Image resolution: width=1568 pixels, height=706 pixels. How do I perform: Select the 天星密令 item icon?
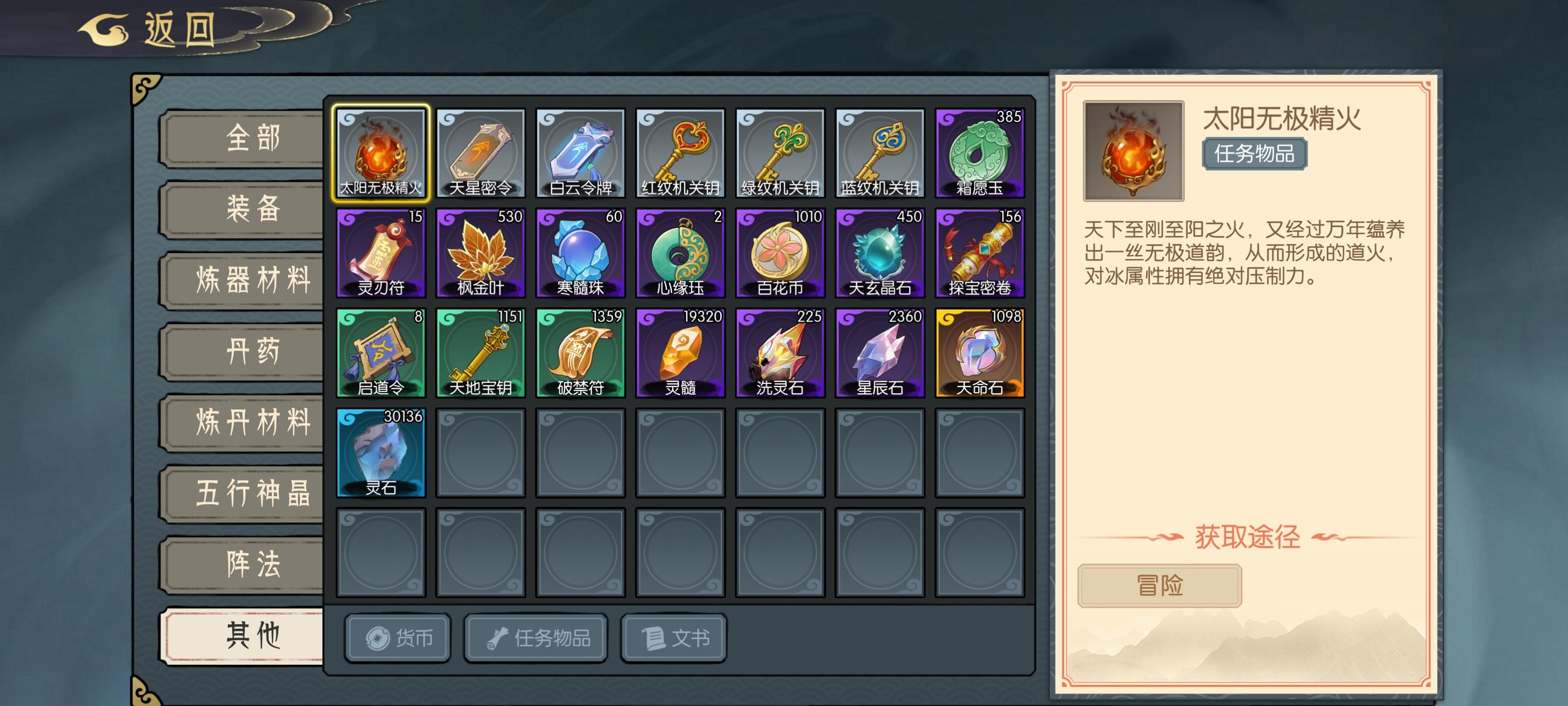(x=480, y=153)
